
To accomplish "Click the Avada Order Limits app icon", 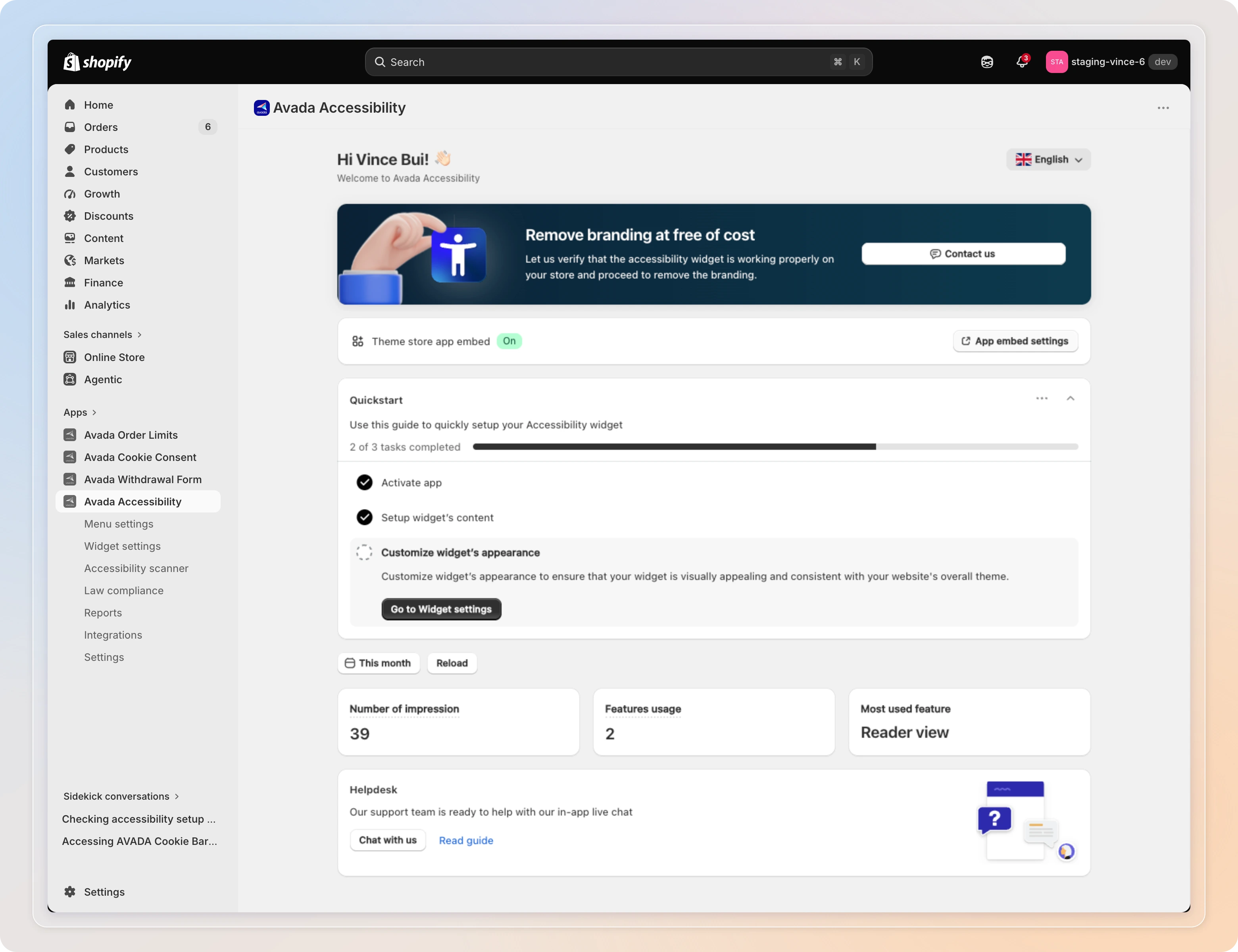I will tap(70, 435).
